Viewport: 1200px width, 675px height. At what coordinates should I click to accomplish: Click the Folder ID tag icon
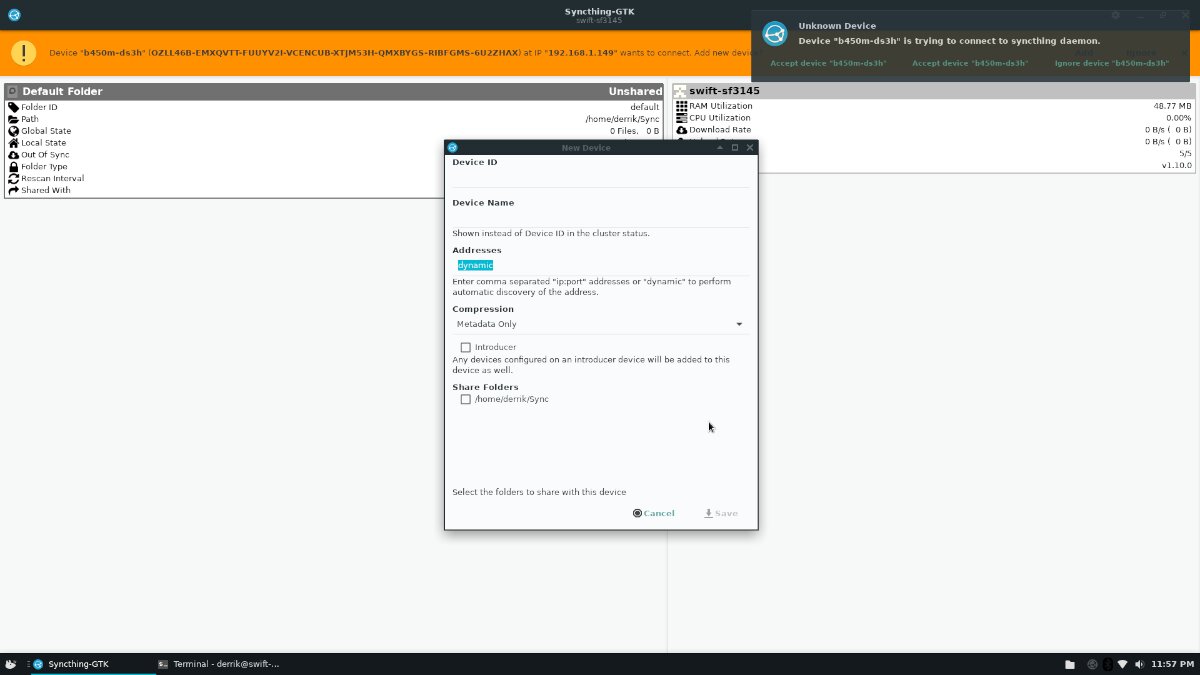click(x=13, y=107)
